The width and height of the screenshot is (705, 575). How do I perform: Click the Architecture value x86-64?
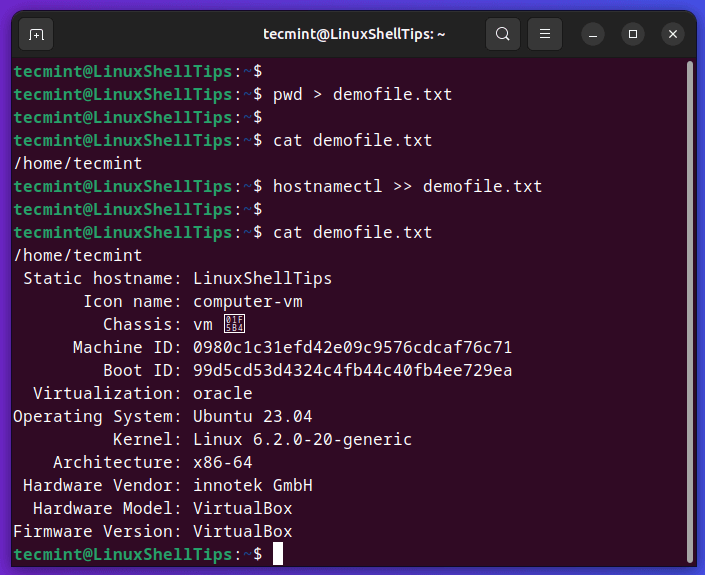223,462
